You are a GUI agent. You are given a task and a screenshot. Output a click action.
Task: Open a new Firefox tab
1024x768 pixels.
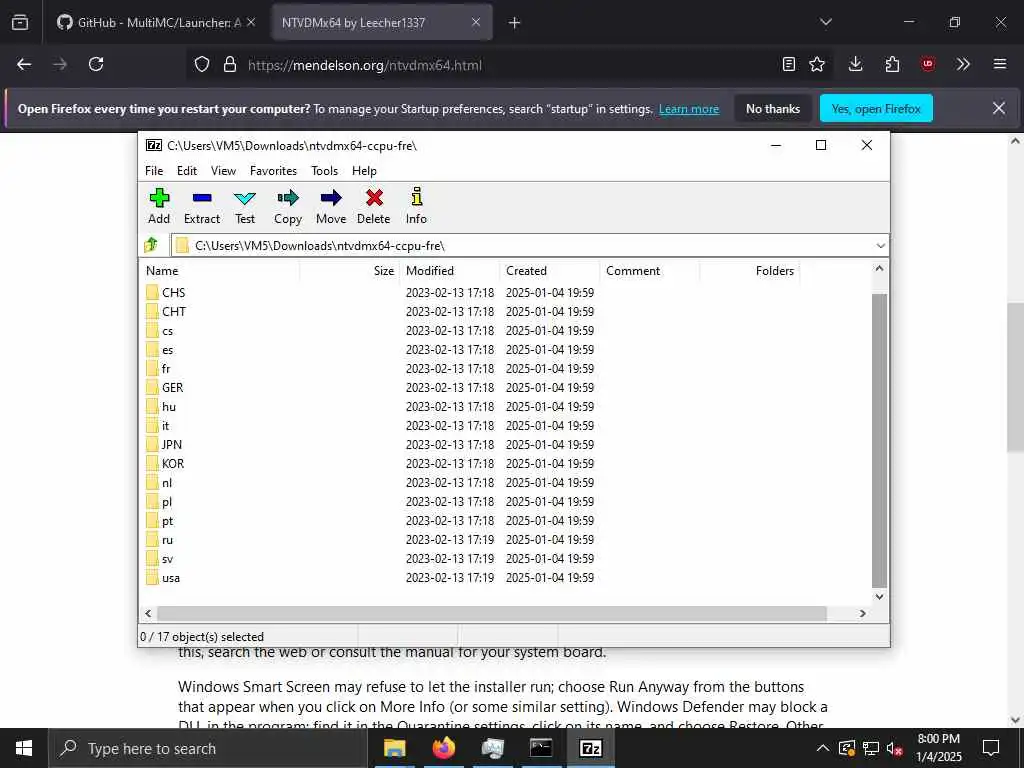click(515, 23)
